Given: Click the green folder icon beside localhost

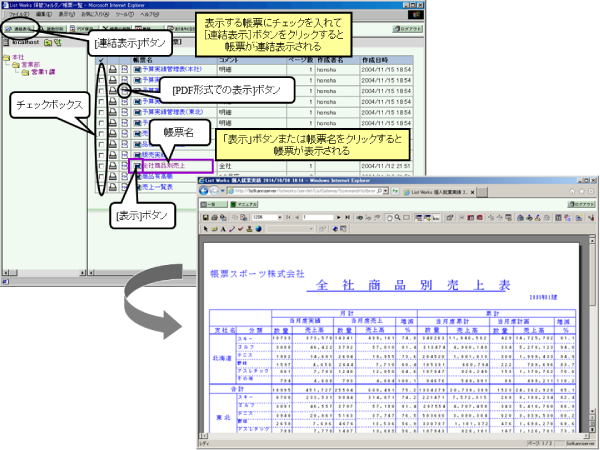Looking at the screenshot, I should click(x=48, y=42).
